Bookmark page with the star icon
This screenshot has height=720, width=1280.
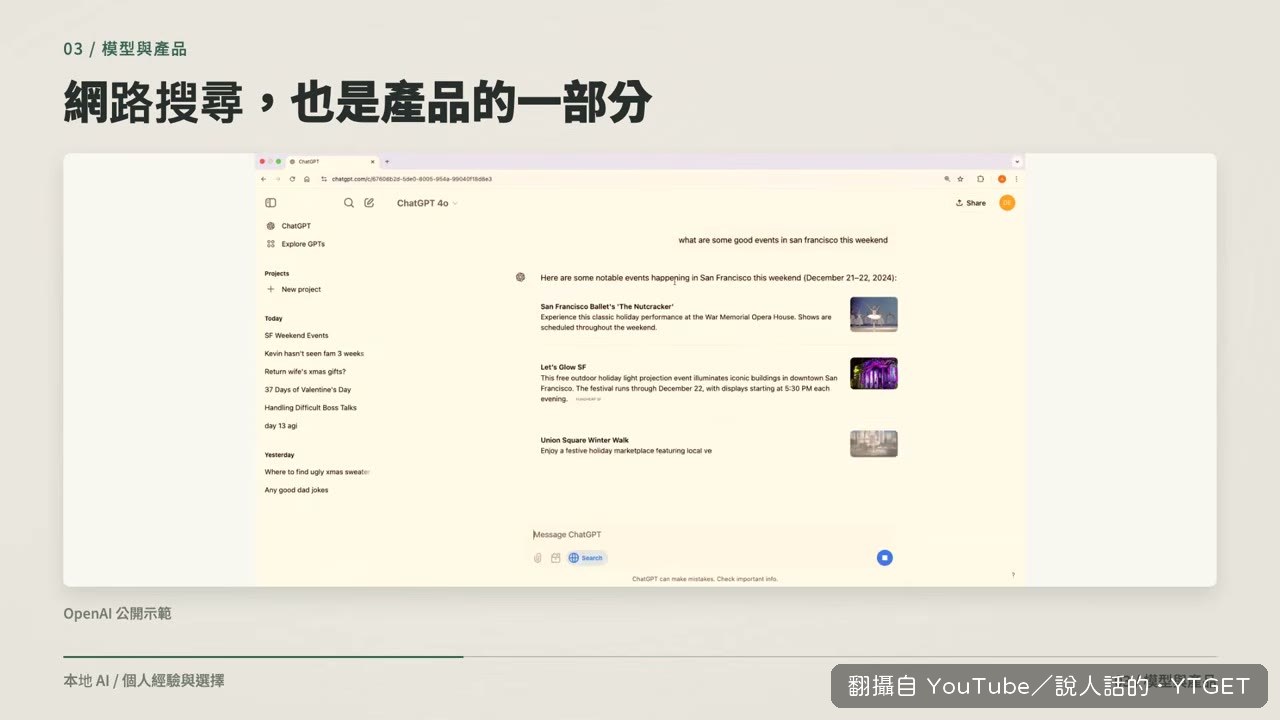(960, 179)
